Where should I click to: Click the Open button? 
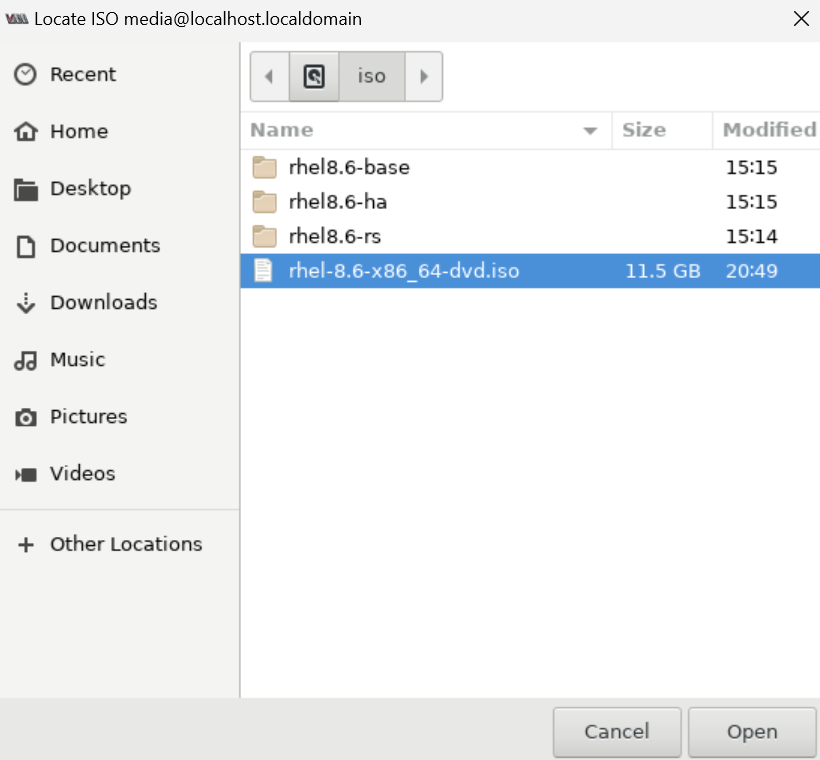click(x=752, y=732)
